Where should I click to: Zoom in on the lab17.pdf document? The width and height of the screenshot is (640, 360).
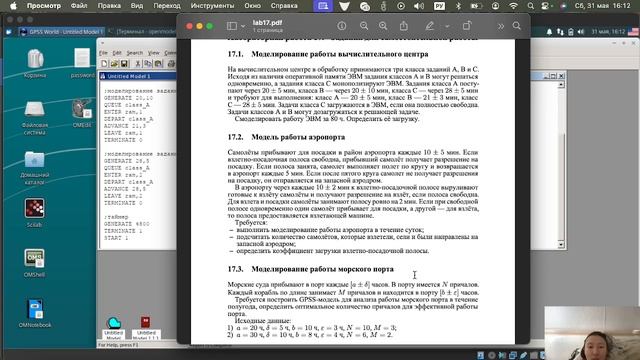tap(383, 26)
